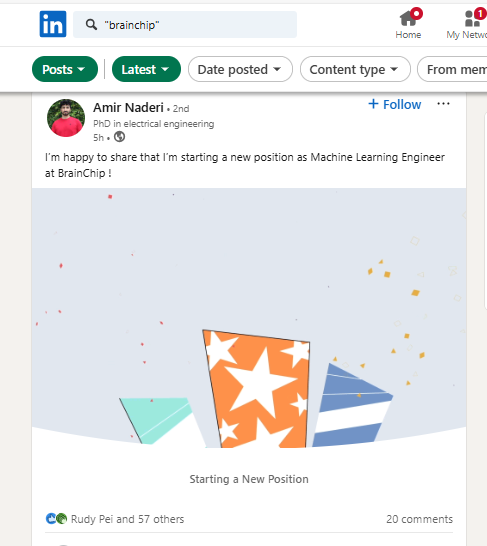
Task: Expand the Date posted filter
Action: (240, 69)
